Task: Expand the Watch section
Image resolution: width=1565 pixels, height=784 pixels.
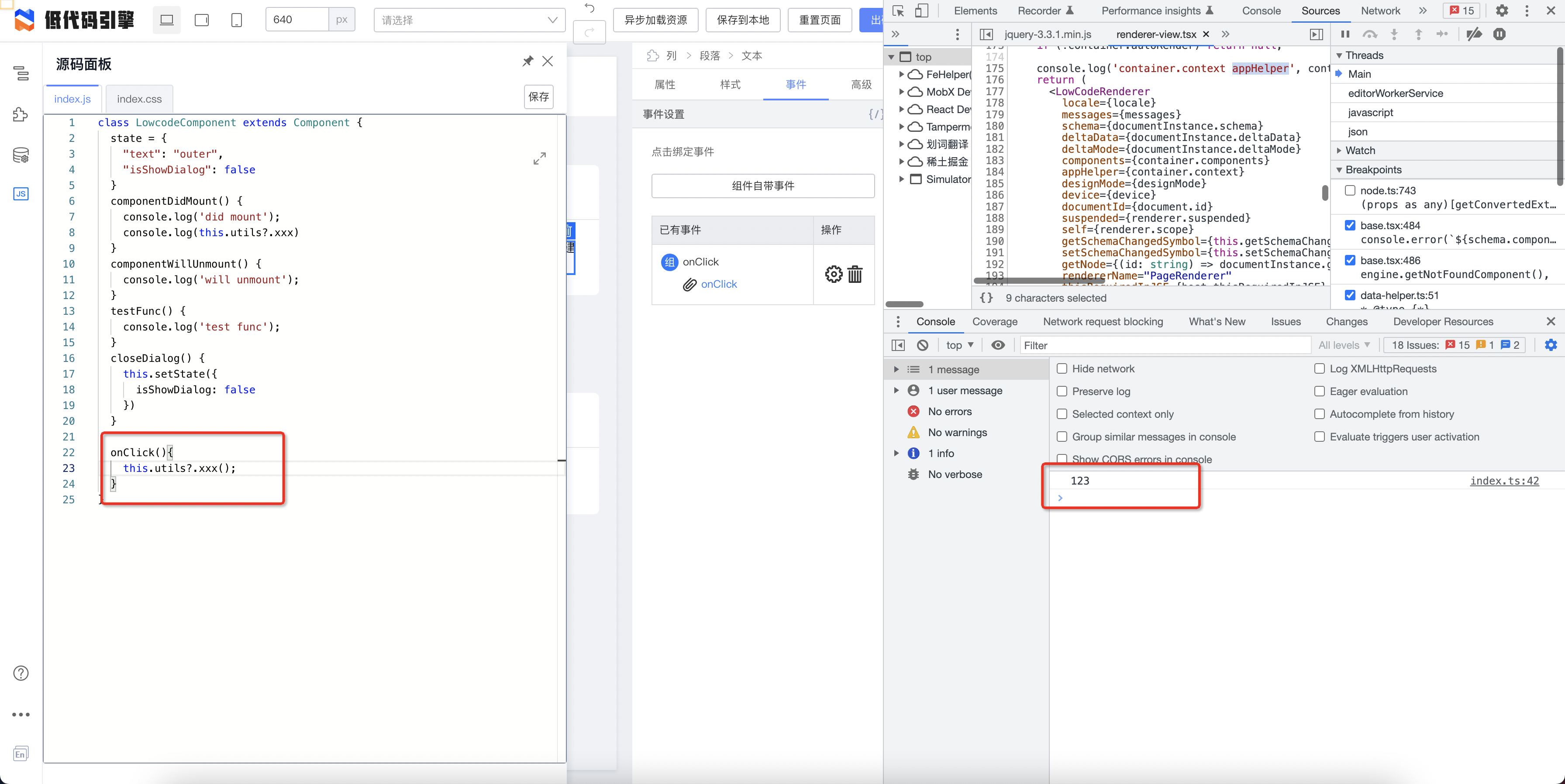Action: 1360,151
